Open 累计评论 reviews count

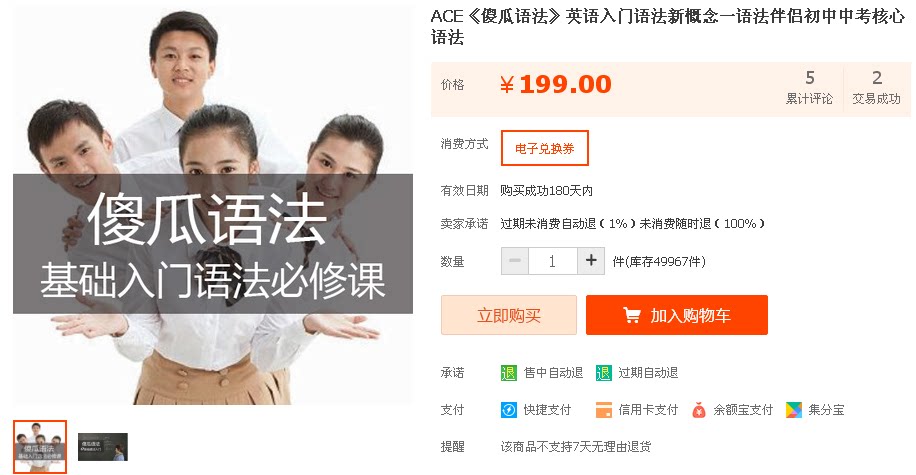coord(809,88)
